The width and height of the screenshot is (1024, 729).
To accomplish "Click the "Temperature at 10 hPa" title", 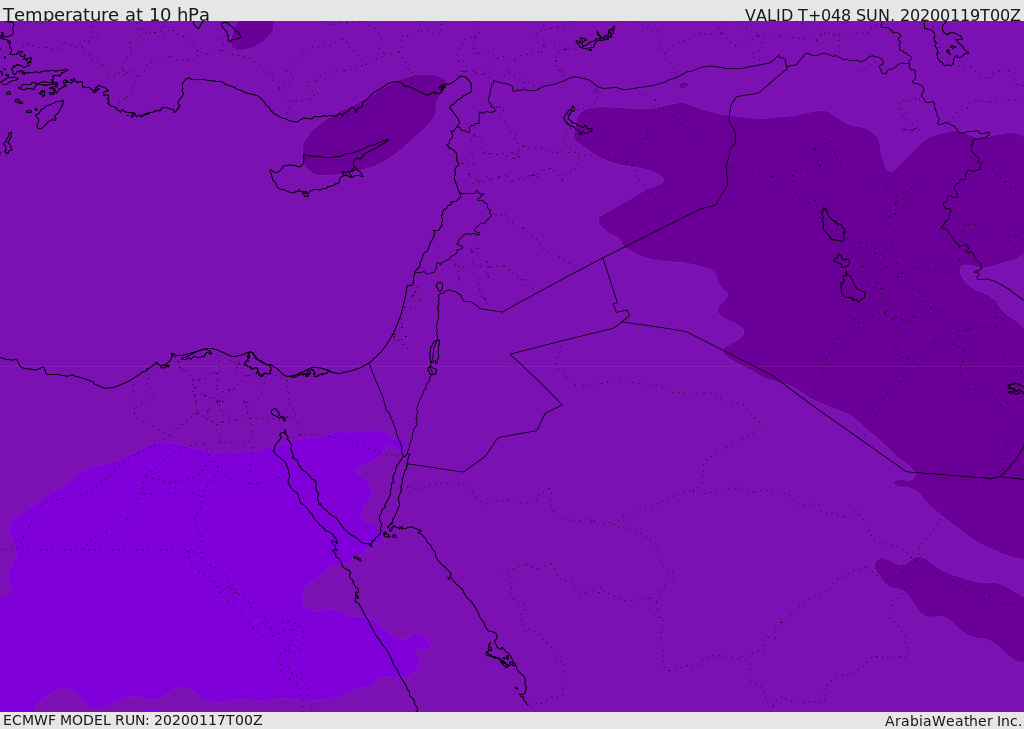I will [106, 15].
